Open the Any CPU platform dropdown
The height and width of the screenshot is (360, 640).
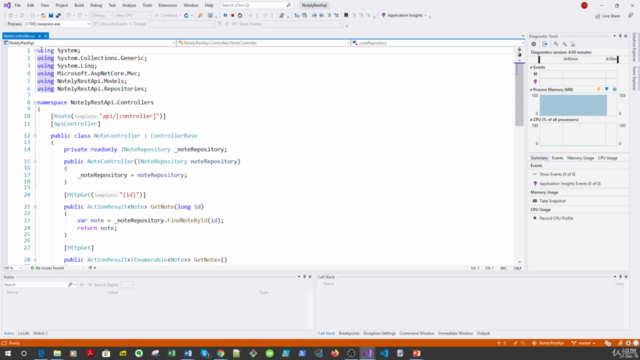(133, 16)
